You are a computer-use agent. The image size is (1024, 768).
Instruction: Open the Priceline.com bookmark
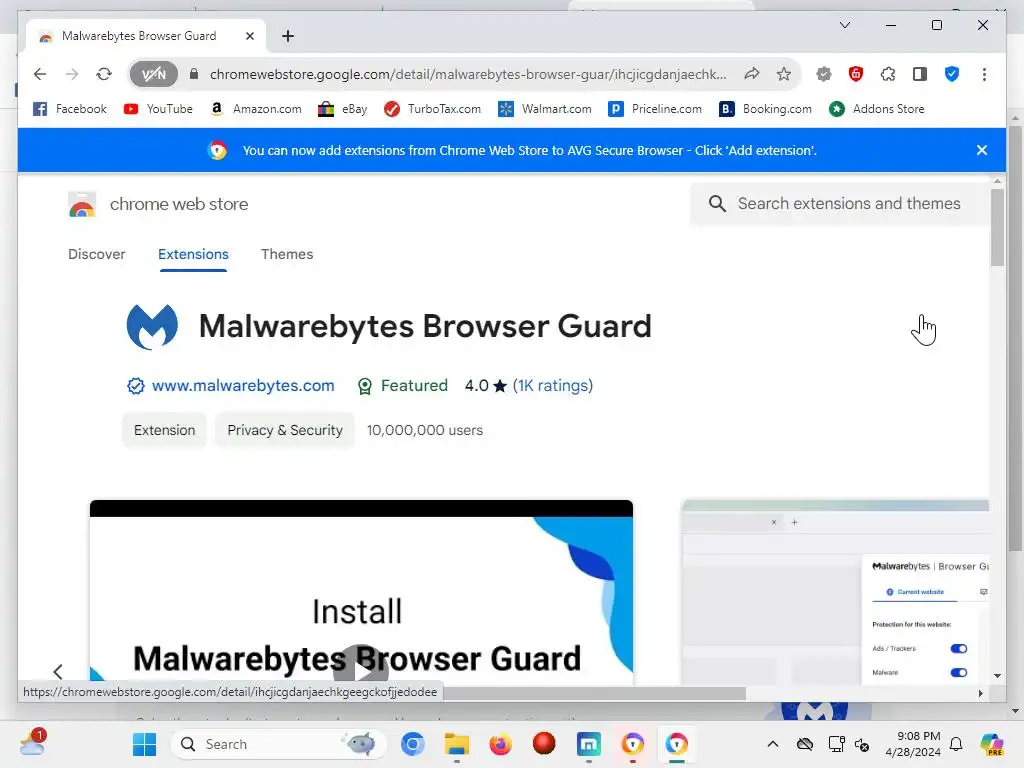(655, 109)
